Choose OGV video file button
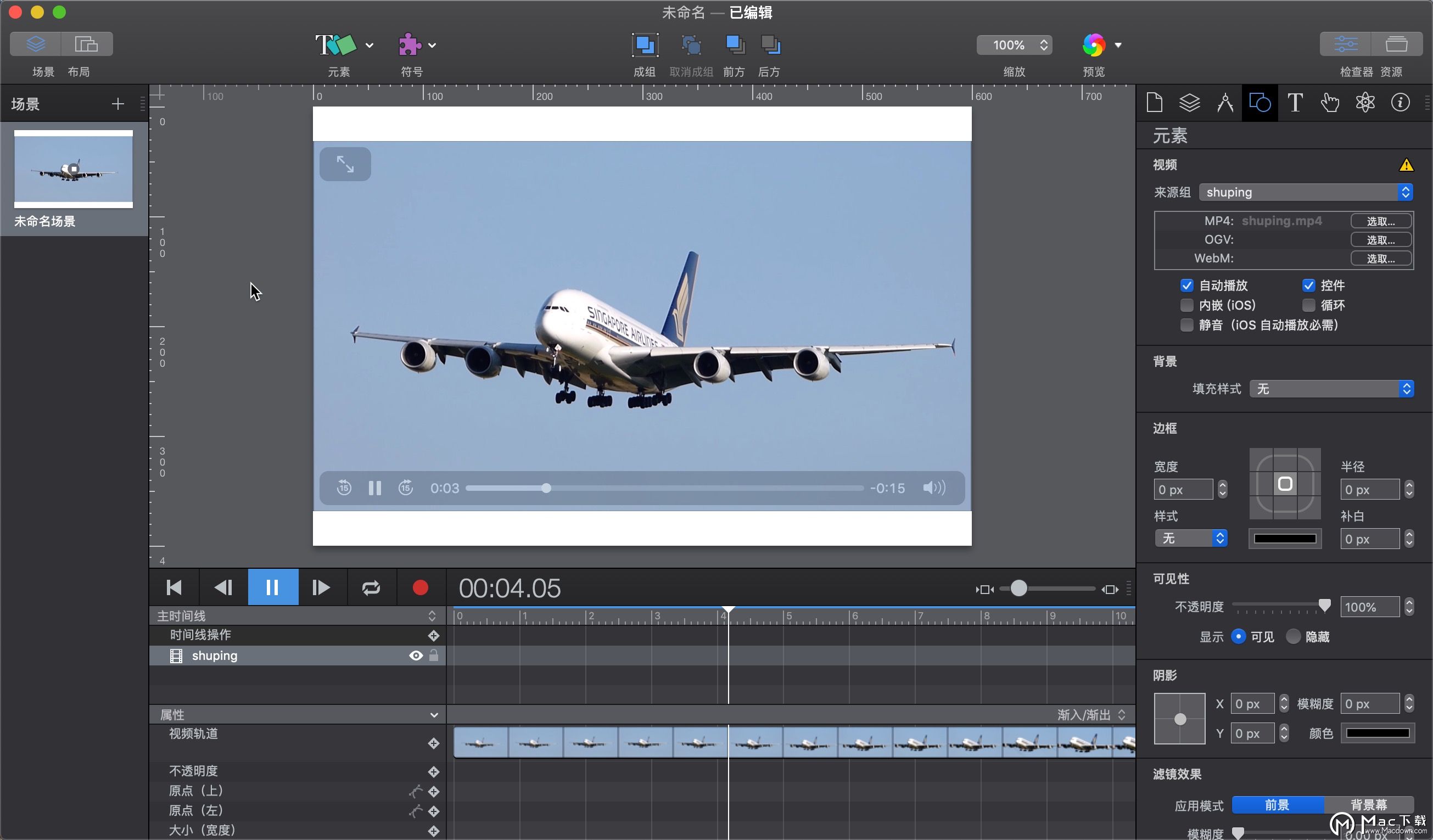The image size is (1433, 840). pyautogui.click(x=1381, y=239)
